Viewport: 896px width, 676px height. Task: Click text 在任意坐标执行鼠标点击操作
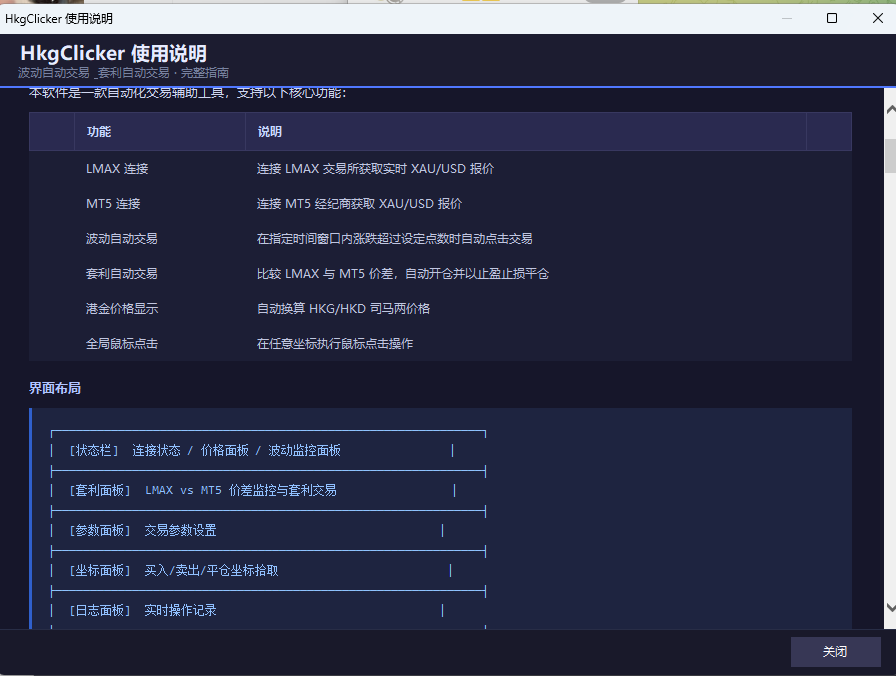[x=335, y=343]
